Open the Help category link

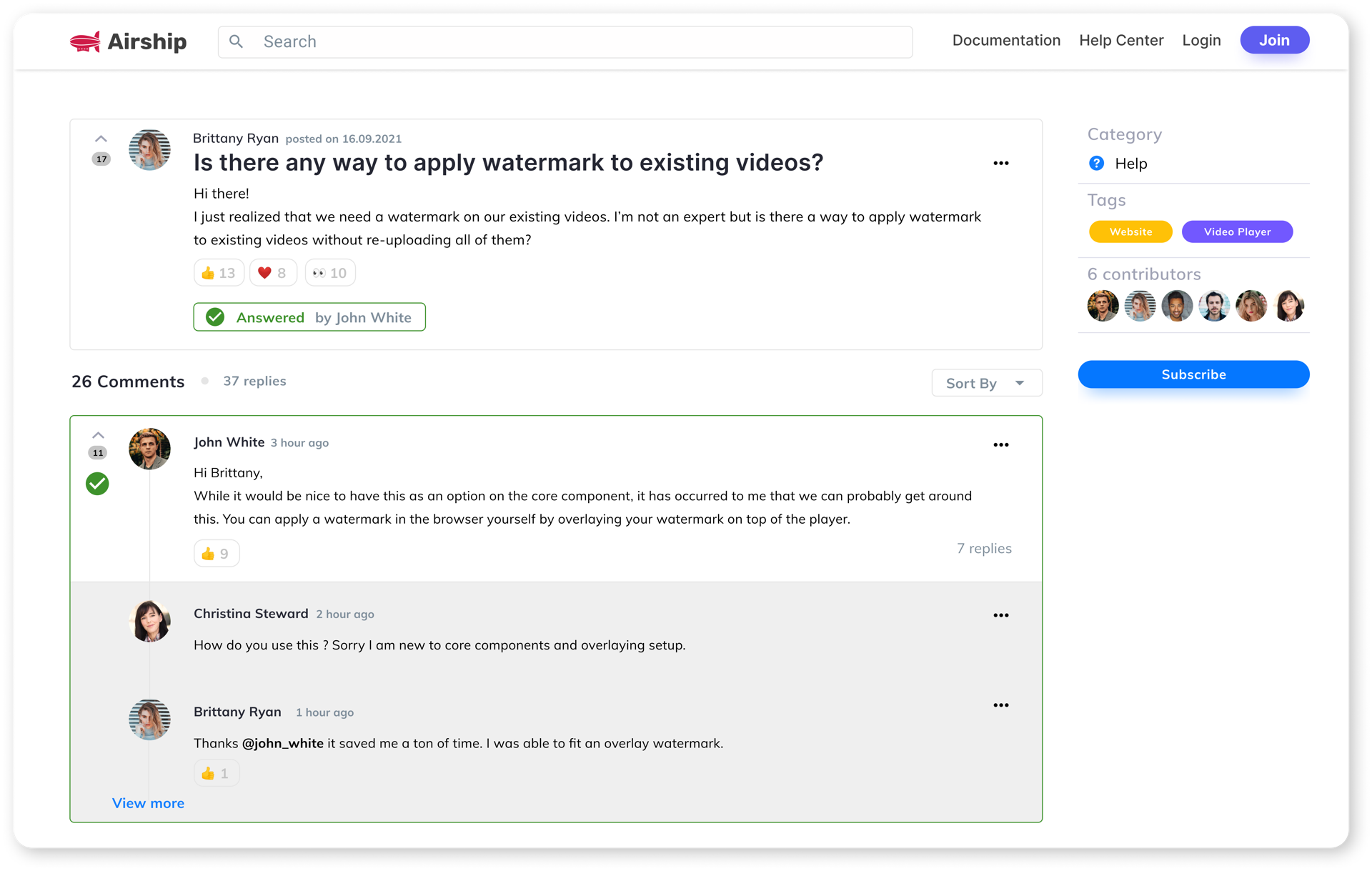pos(1130,164)
